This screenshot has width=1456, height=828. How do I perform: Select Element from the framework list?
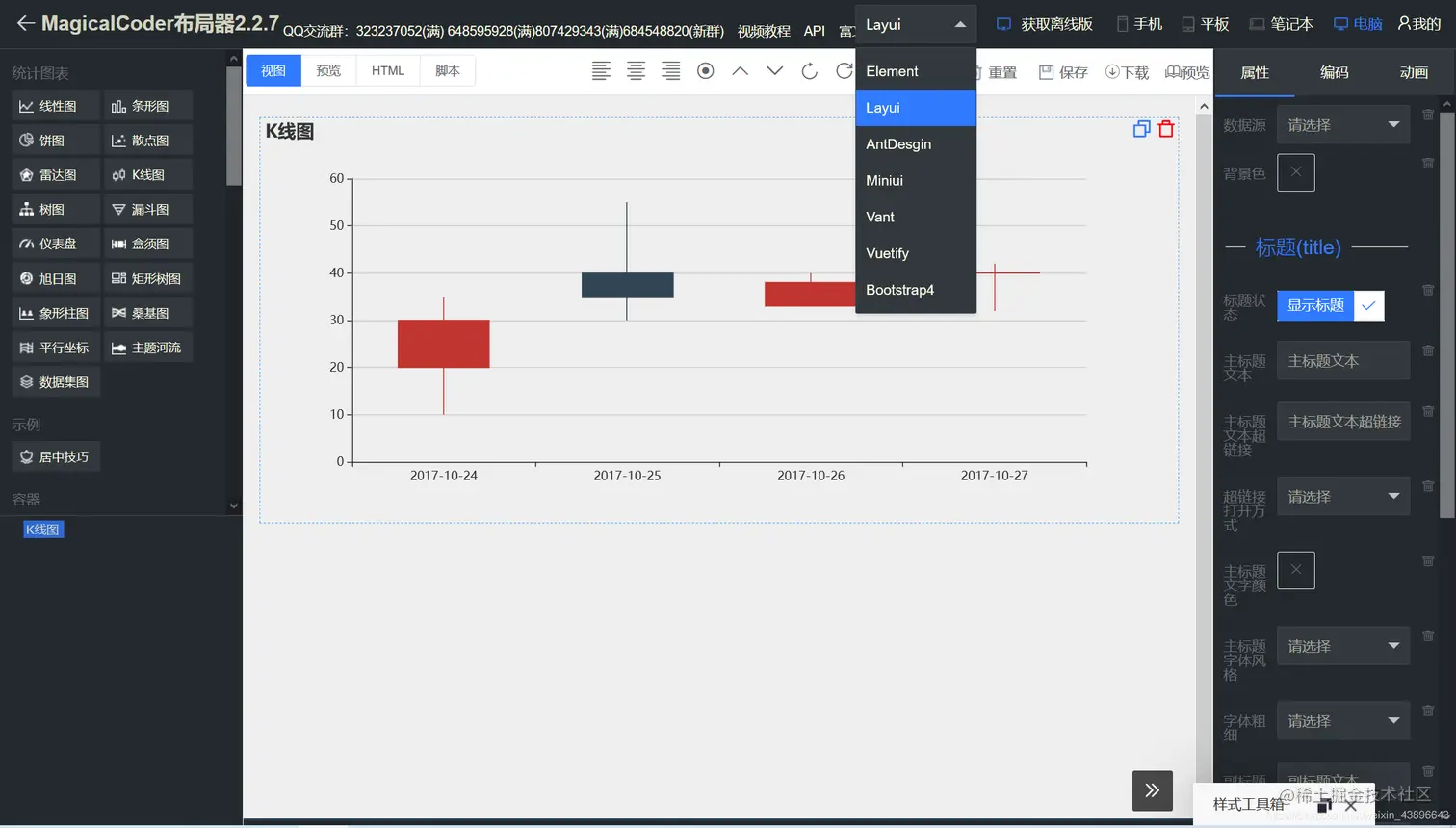(916, 71)
